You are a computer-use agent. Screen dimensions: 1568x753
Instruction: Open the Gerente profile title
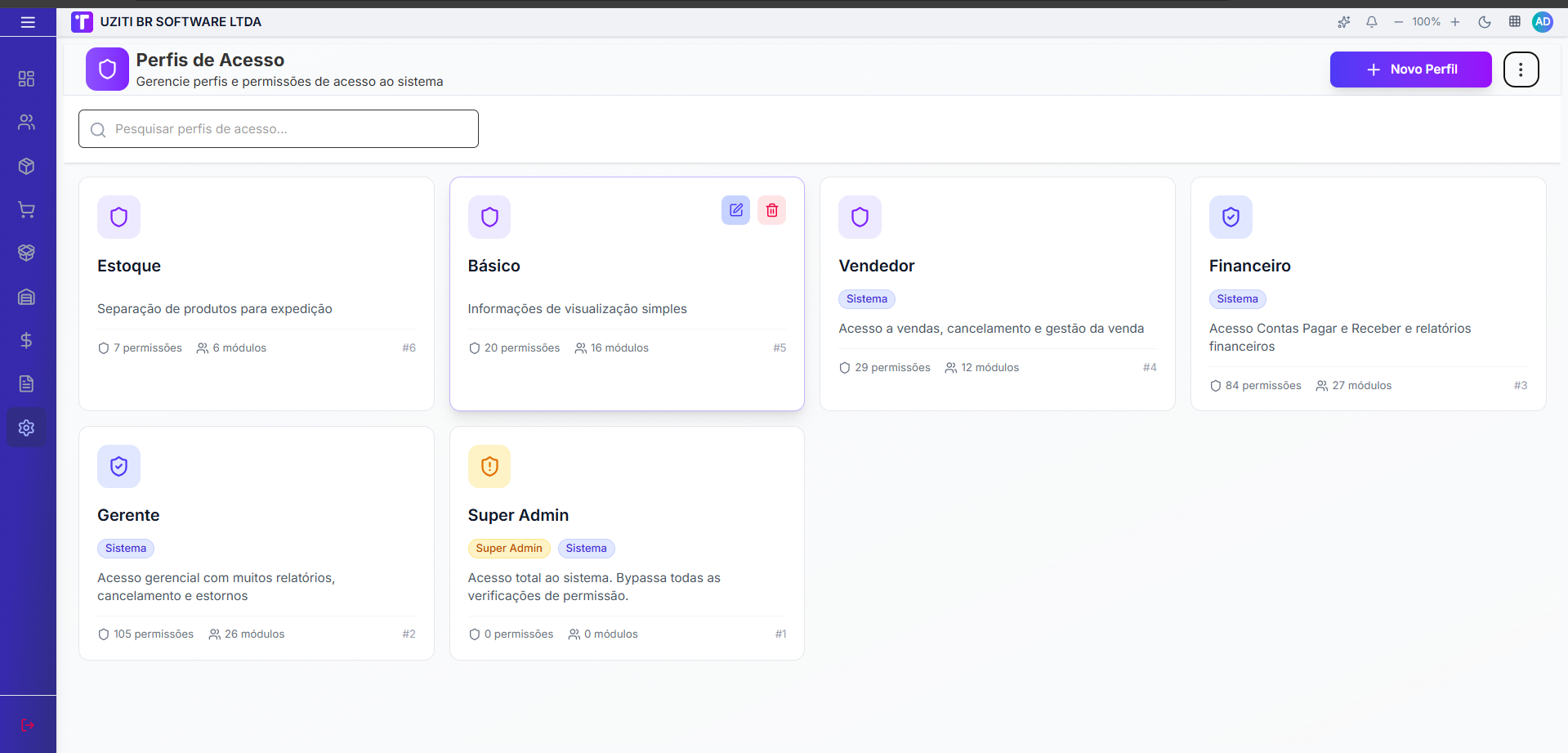[x=128, y=515]
